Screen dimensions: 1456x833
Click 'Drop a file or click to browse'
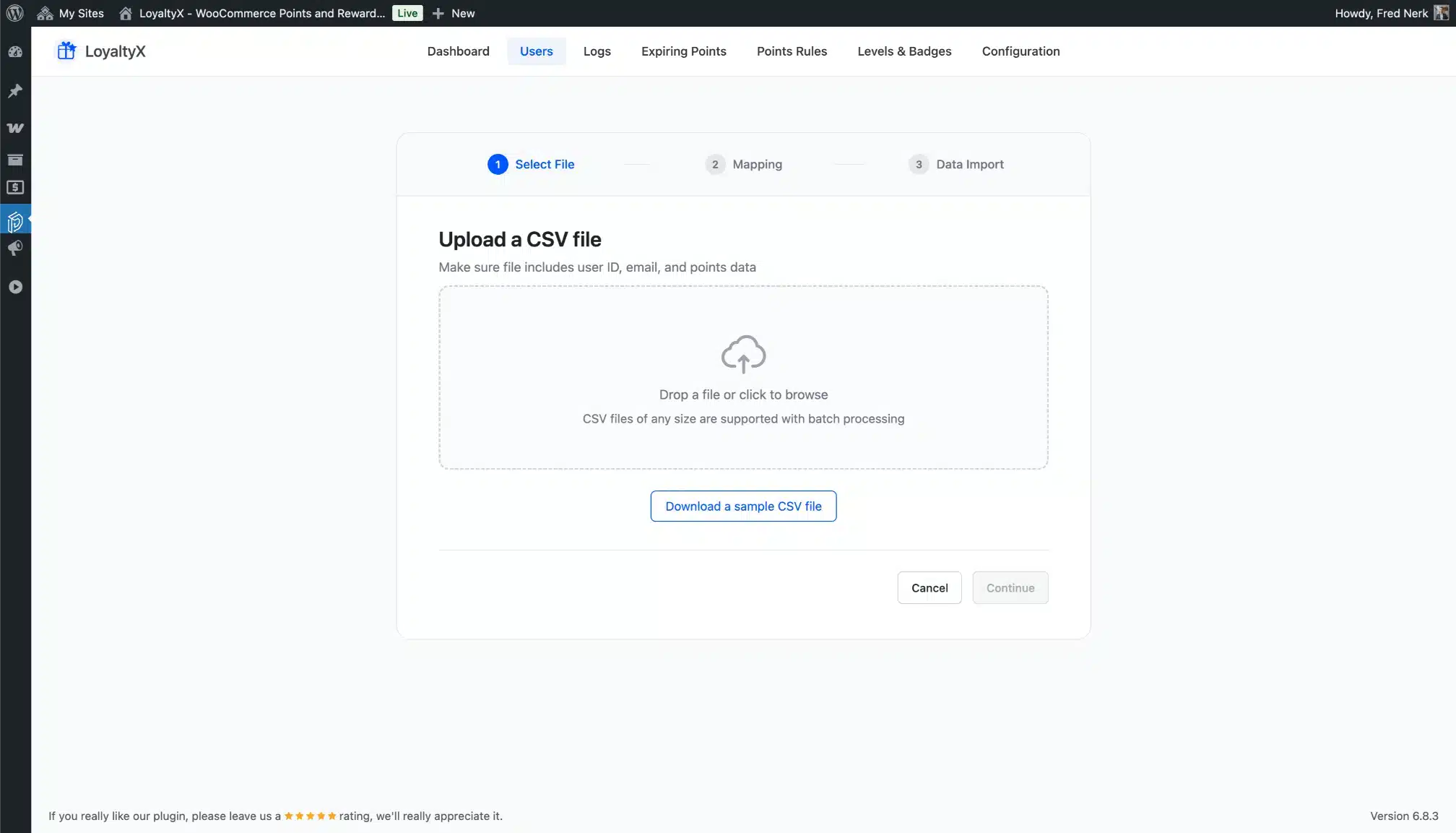point(743,394)
